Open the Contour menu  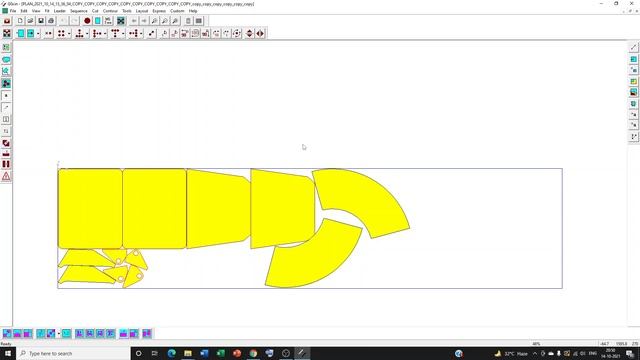pos(110,11)
